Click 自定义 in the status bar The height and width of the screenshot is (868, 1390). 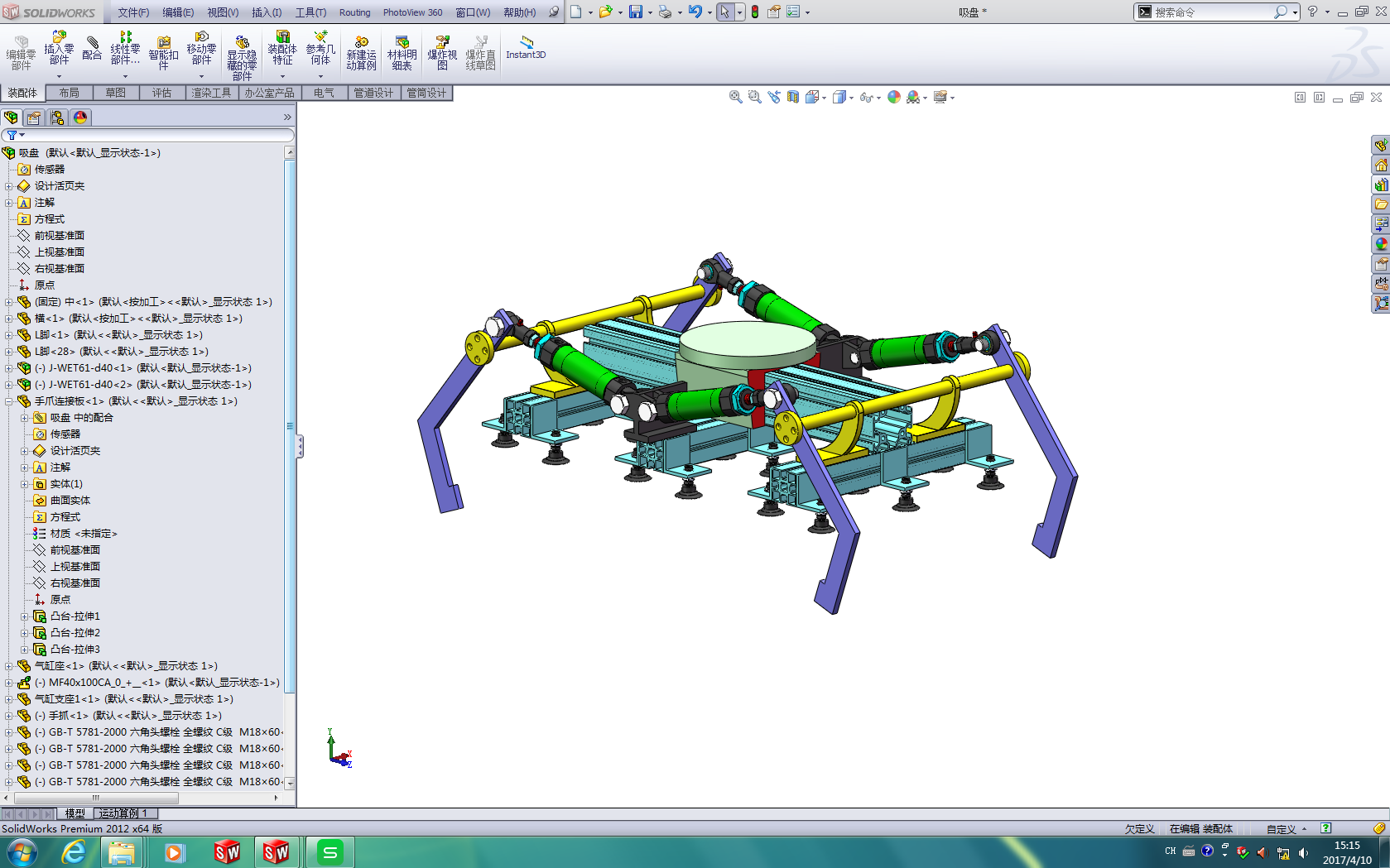click(x=1281, y=829)
